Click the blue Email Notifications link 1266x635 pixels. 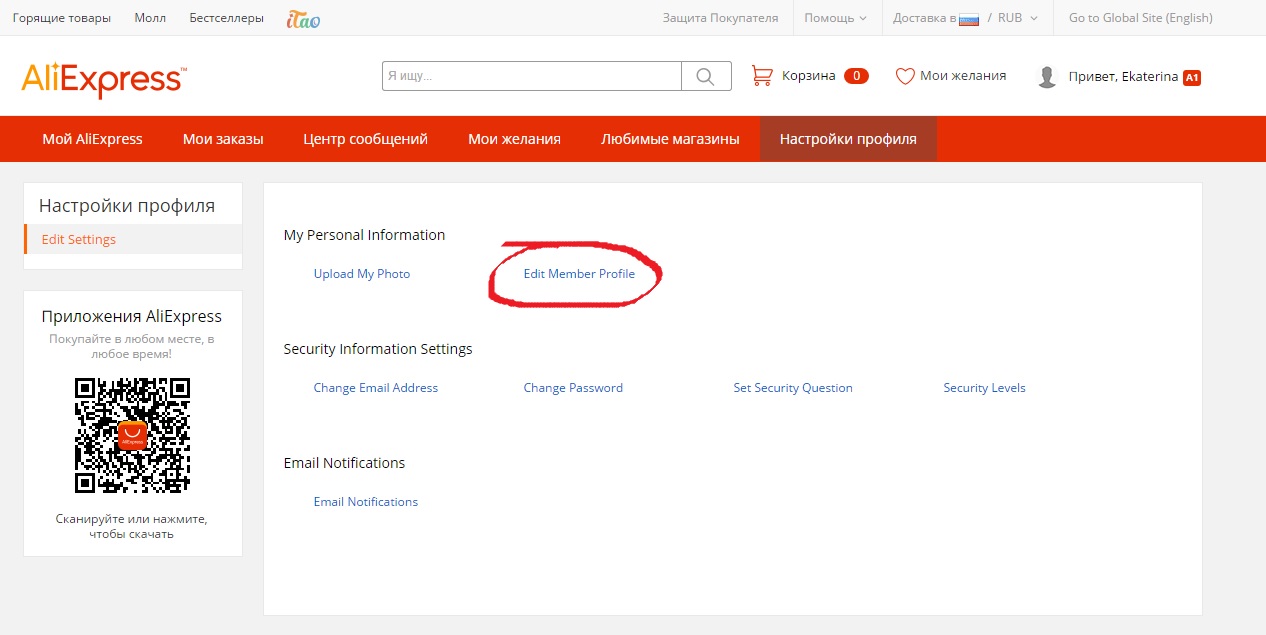click(x=366, y=502)
